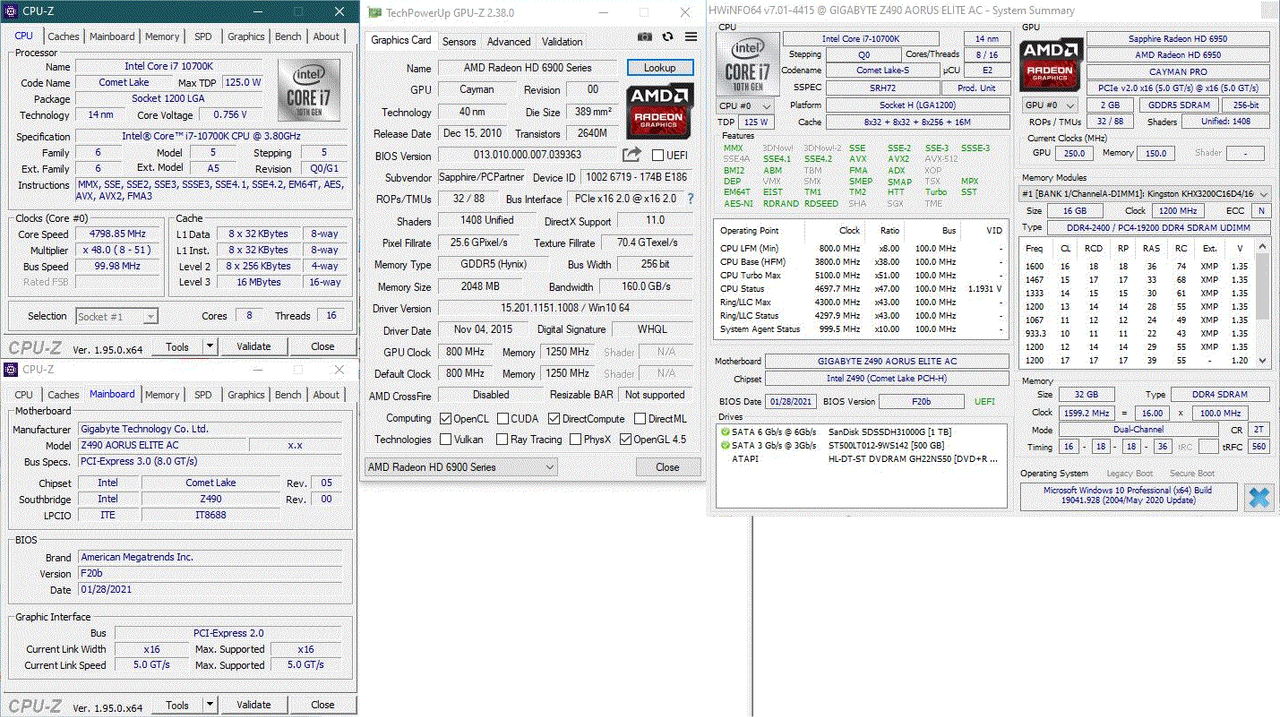Click Validate in the top CPU-Z window
The width and height of the screenshot is (1280, 717).
coord(254,347)
